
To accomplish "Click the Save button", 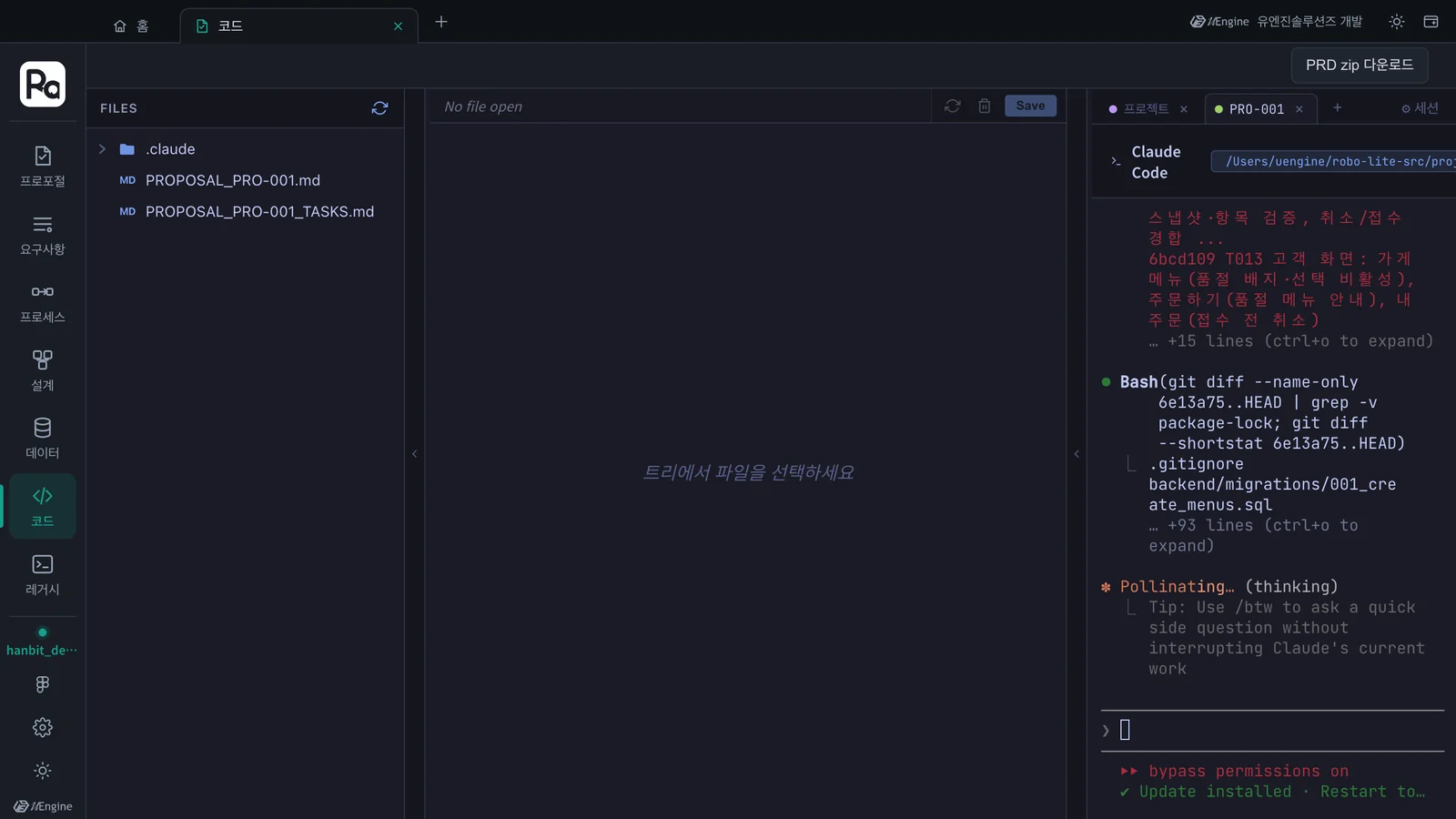I will point(1030,106).
